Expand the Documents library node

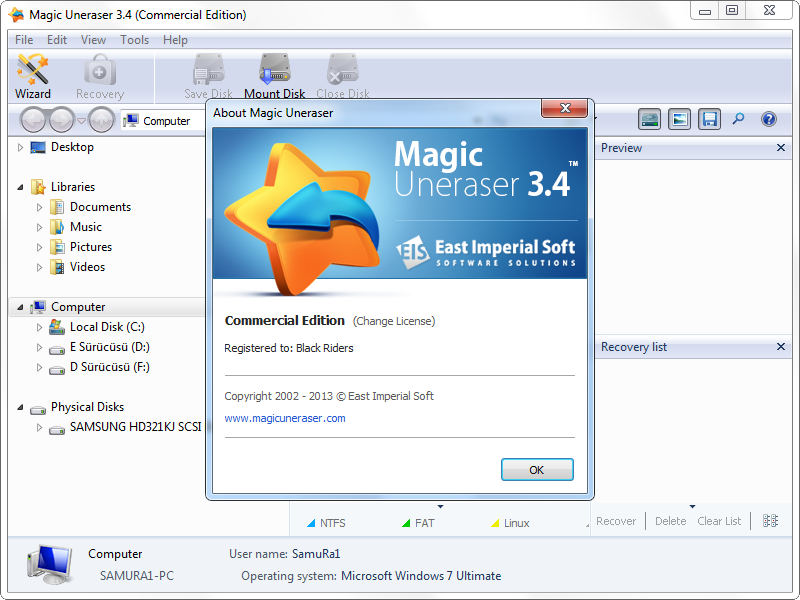point(39,207)
